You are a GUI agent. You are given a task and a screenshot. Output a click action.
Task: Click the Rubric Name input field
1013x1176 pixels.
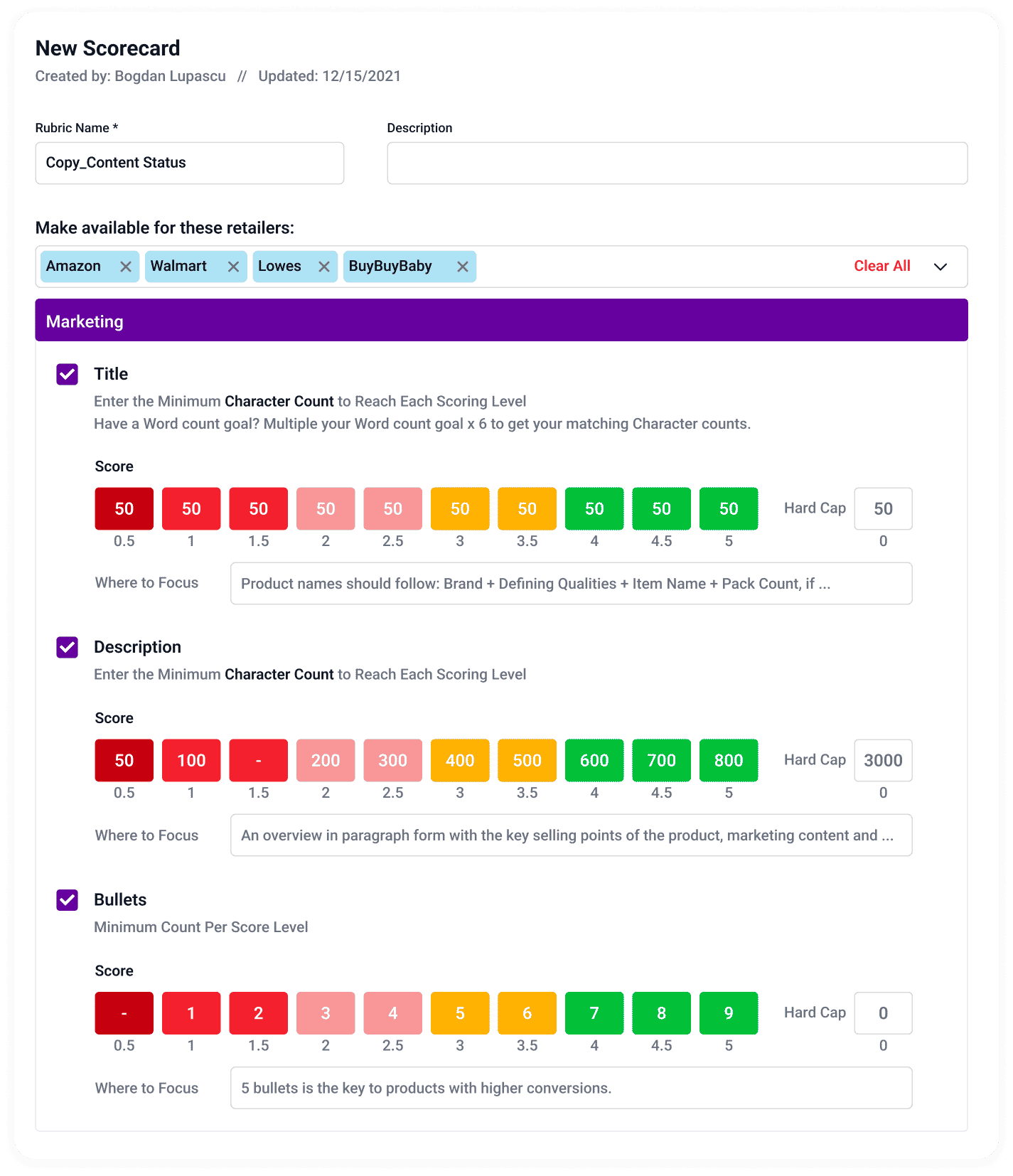point(189,163)
